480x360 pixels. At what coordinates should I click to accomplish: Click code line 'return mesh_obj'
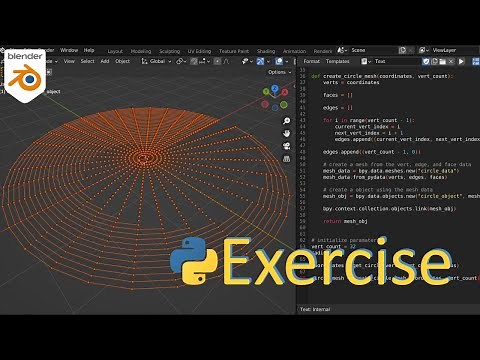click(x=345, y=221)
